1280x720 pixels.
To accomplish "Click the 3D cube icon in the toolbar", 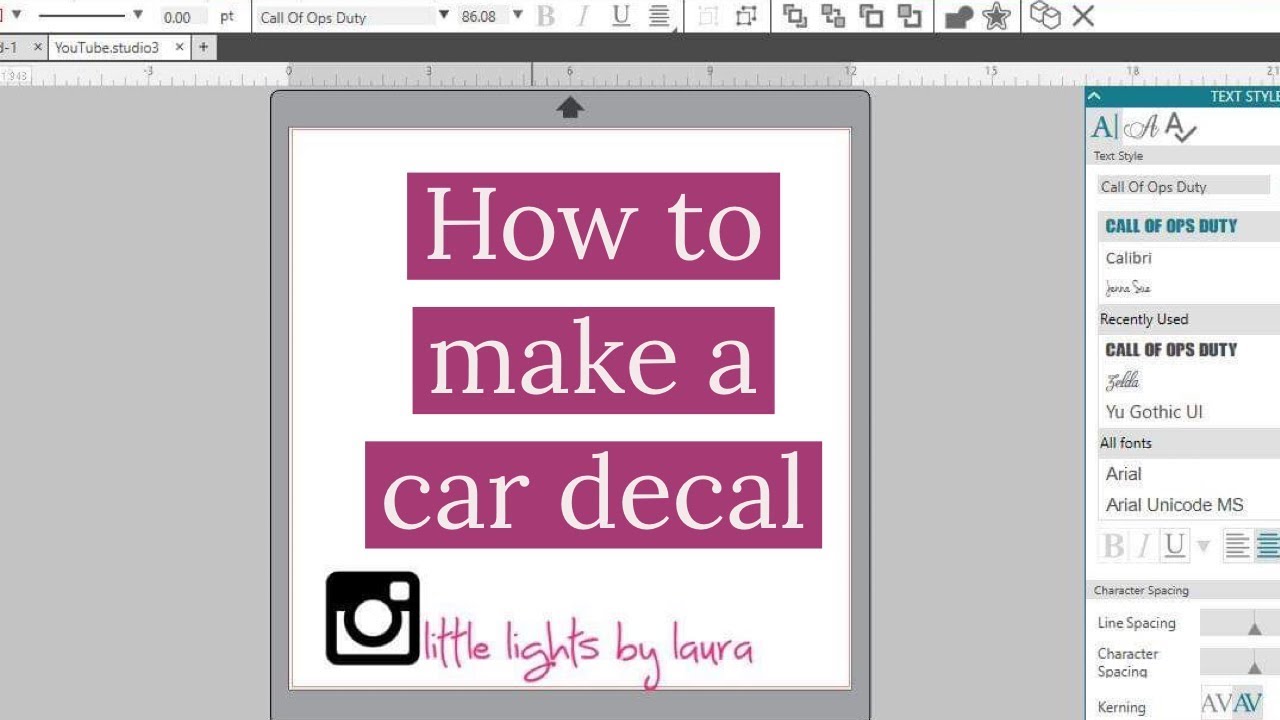I will point(1045,15).
